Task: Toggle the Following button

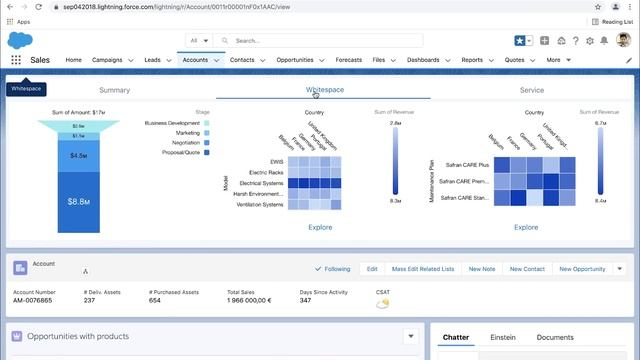Action: coord(333,269)
